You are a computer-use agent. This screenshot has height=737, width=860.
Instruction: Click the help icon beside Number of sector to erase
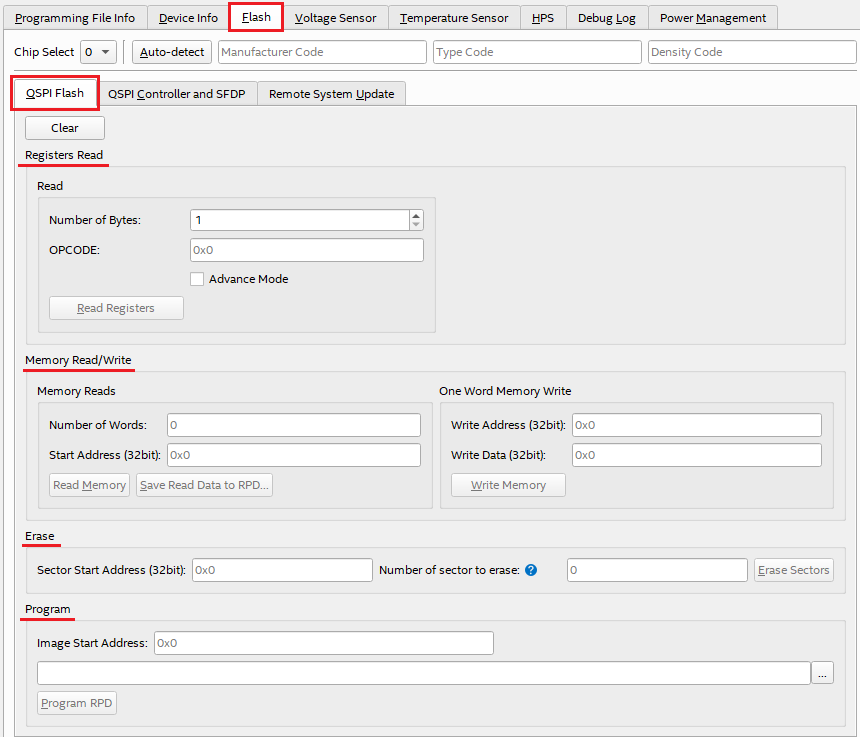531,570
